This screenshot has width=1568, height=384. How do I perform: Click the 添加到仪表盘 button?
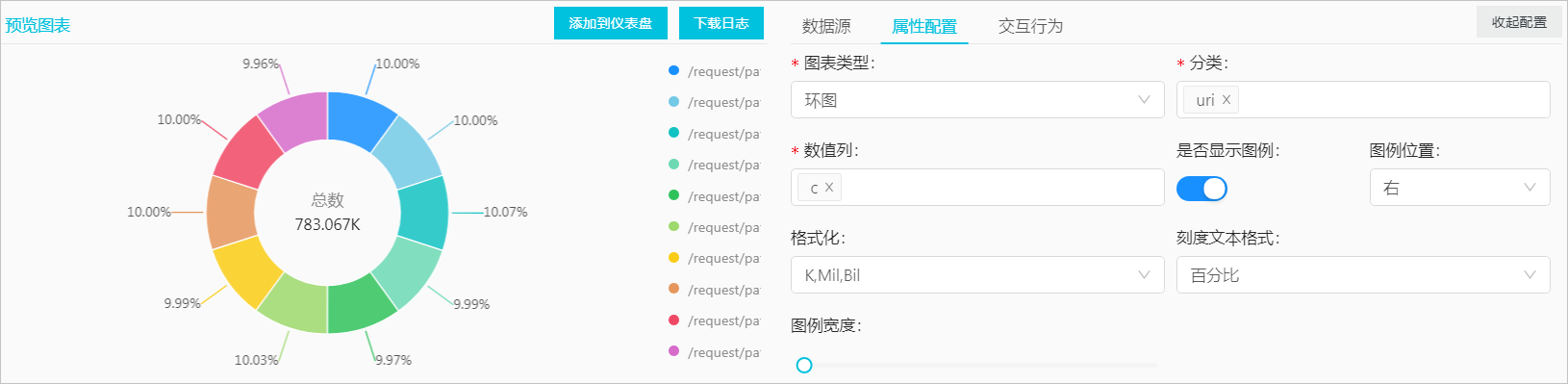(x=611, y=23)
